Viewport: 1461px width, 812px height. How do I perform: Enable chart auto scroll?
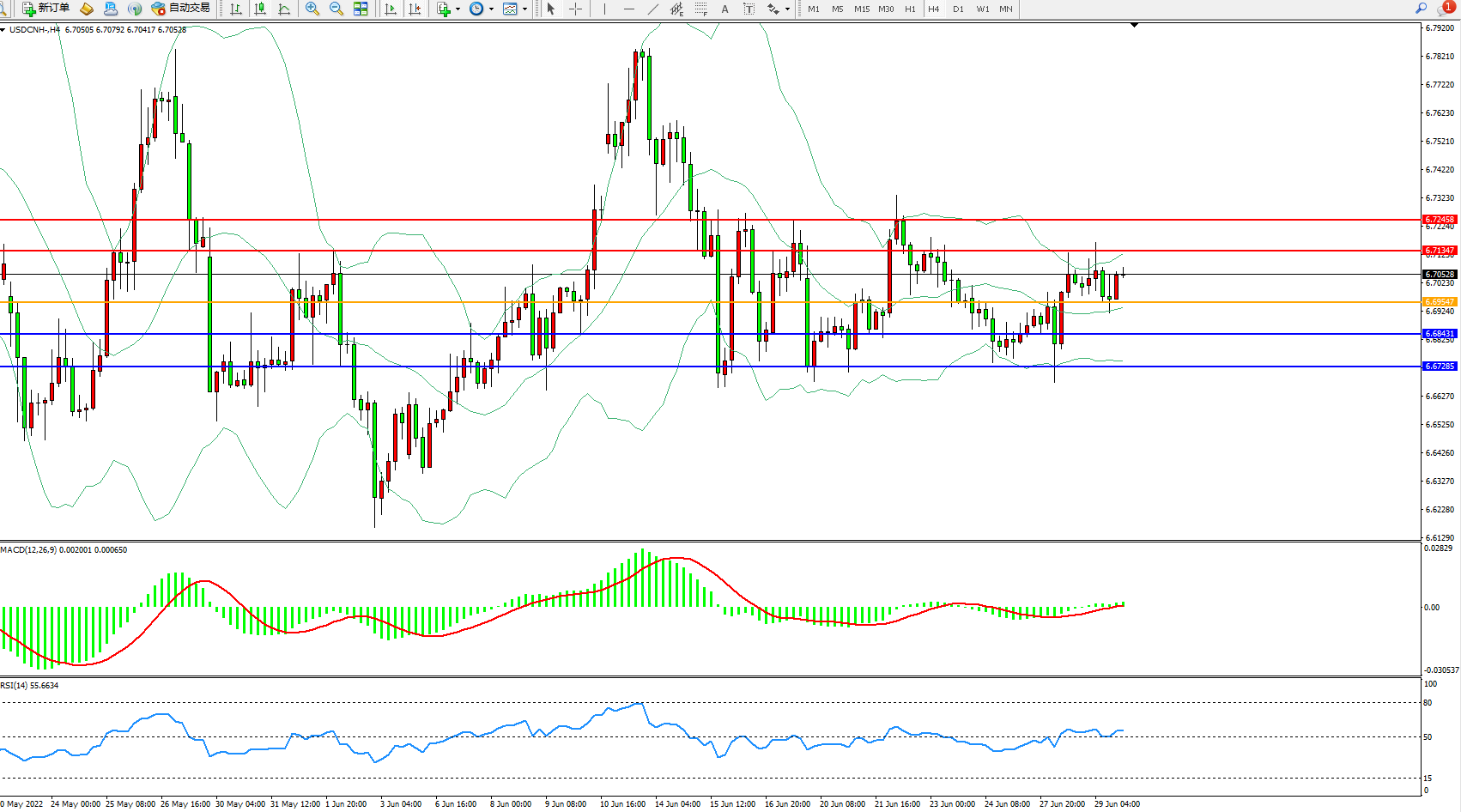391,9
